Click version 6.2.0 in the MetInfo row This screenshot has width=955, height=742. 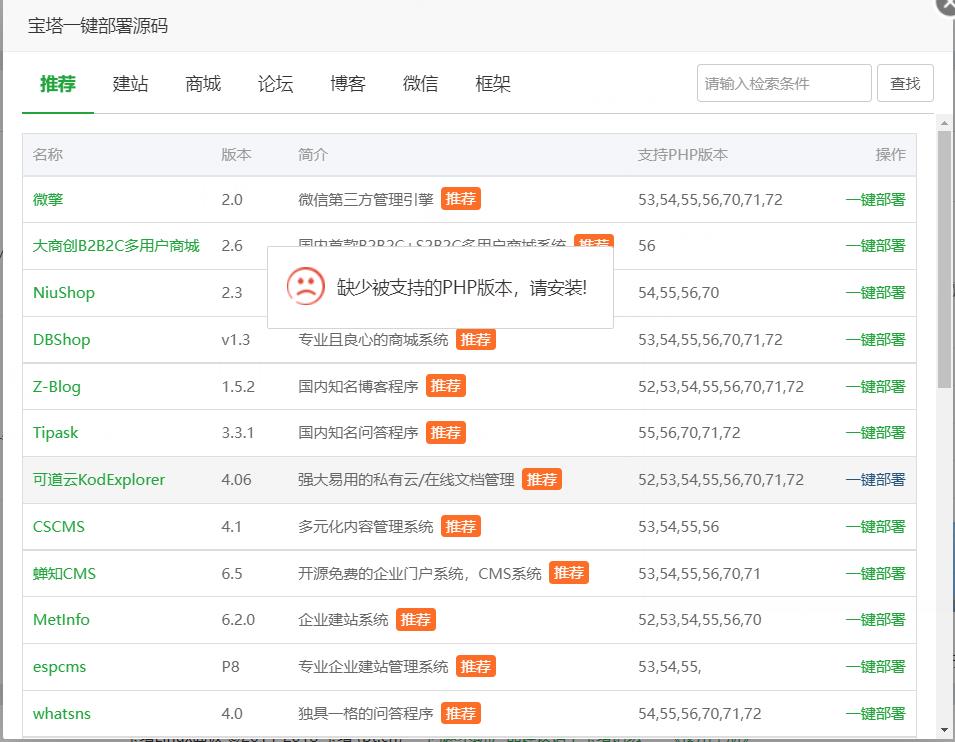tap(238, 620)
